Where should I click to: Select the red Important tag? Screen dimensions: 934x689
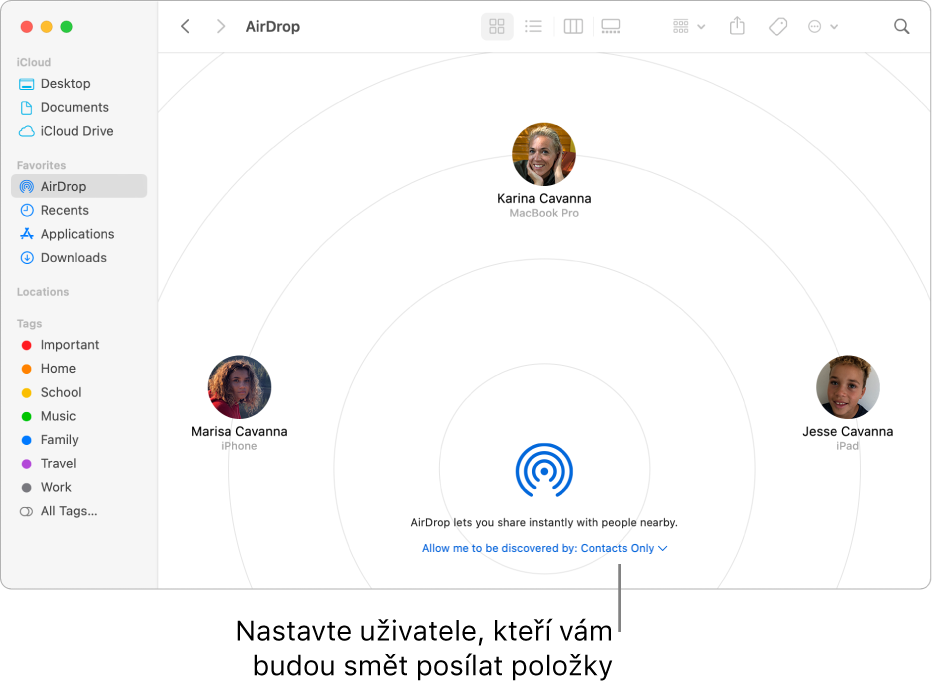coord(79,345)
